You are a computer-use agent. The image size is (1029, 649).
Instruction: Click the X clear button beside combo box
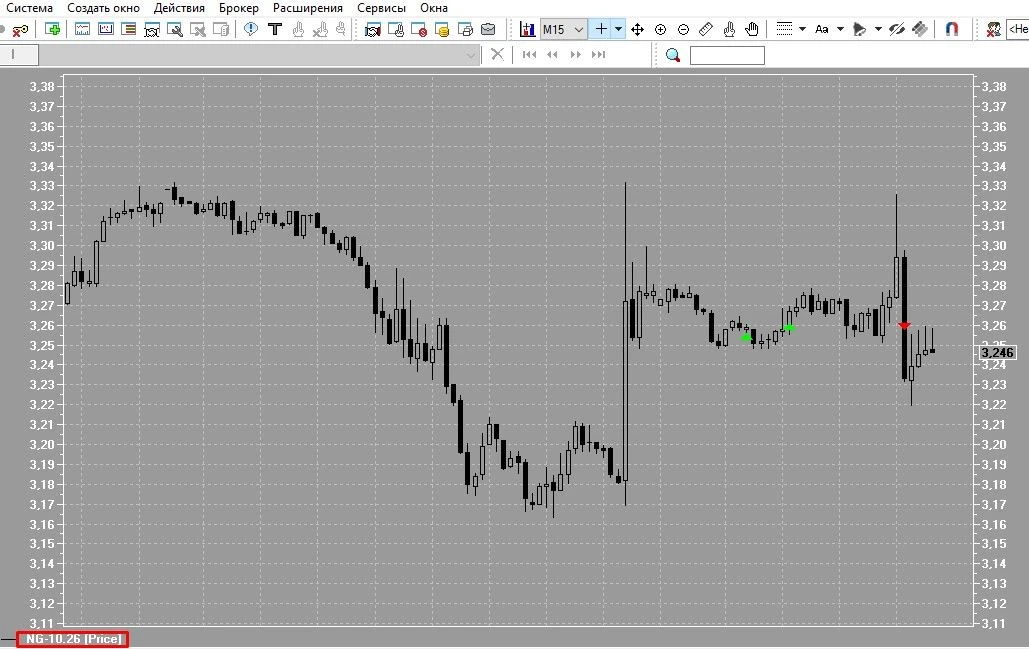[497, 54]
